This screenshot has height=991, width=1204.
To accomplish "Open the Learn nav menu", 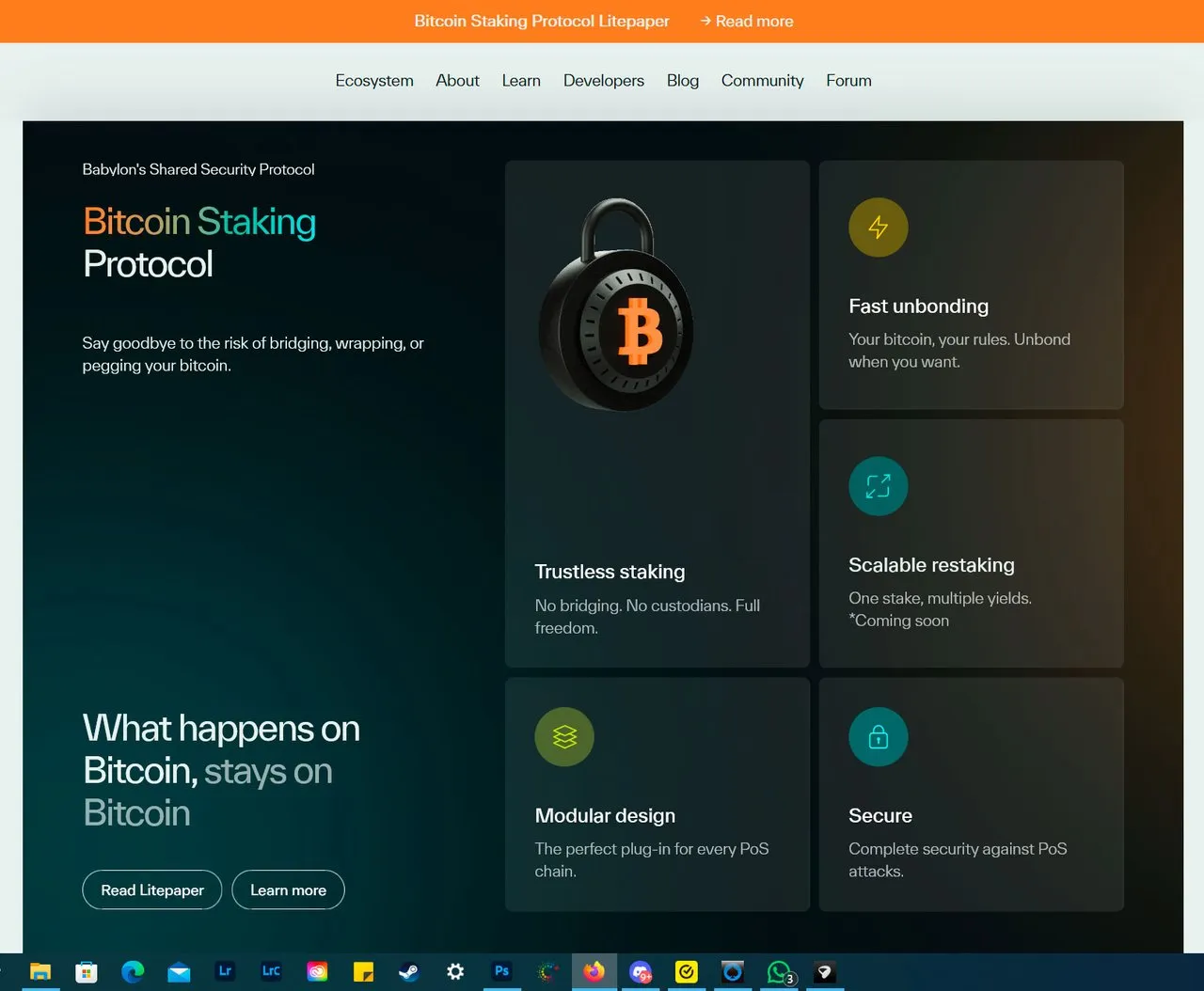I will (521, 81).
